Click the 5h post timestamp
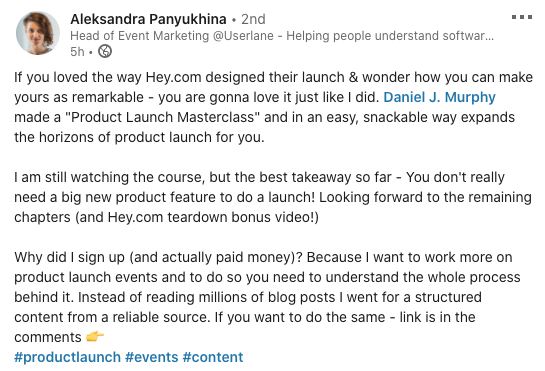The height and width of the screenshot is (371, 545). 77,51
